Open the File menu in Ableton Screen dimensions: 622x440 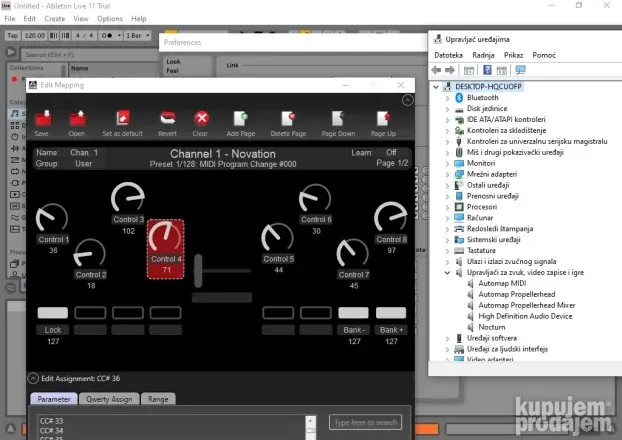click(10, 19)
